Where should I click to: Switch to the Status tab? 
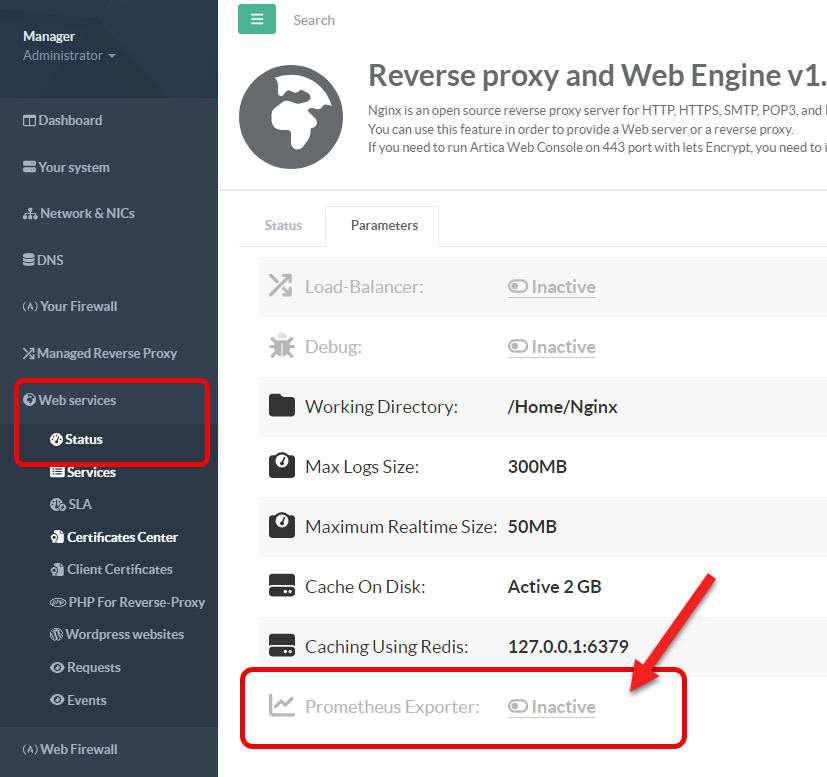283,225
